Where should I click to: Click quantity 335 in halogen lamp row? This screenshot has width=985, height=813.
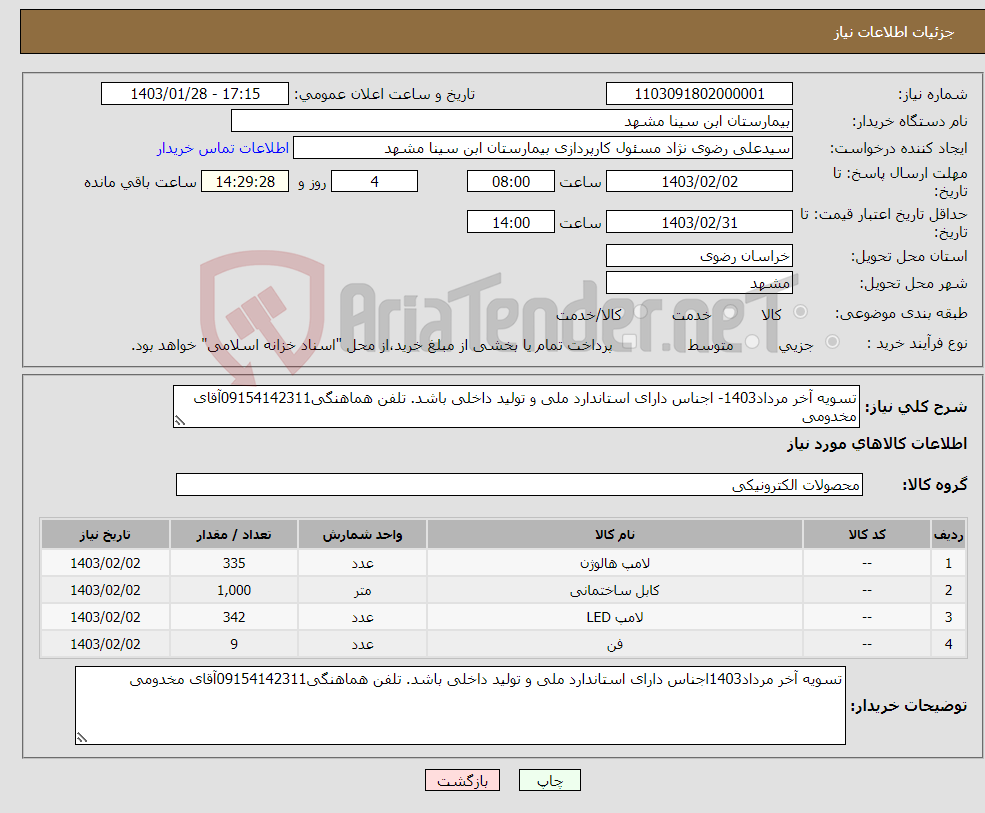[234, 563]
